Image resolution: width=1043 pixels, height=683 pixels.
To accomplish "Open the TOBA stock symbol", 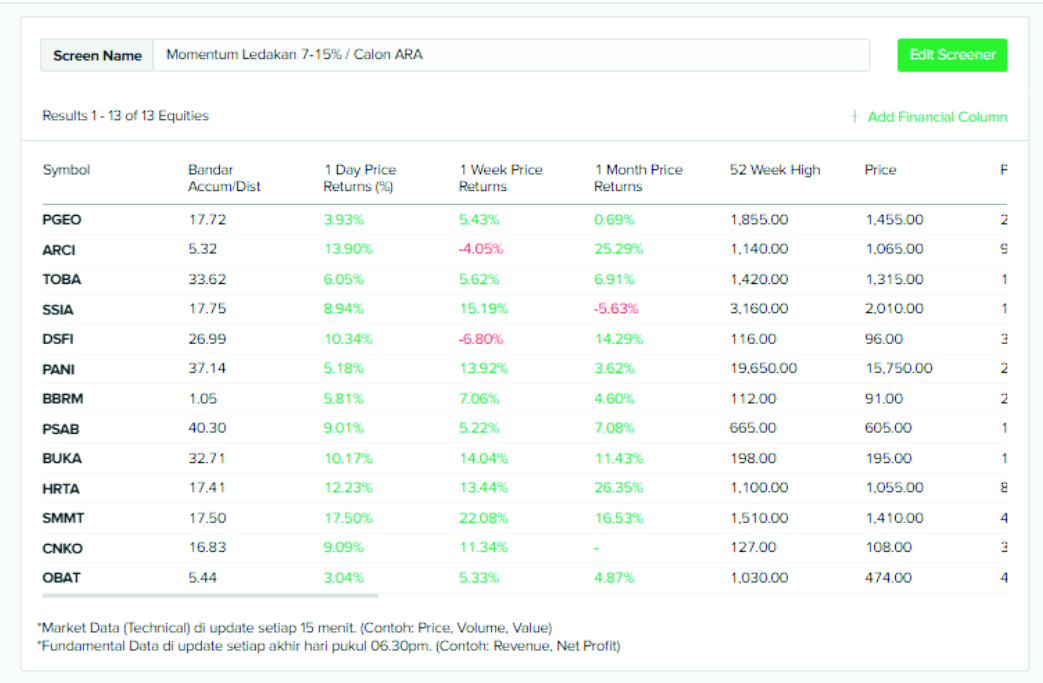I will click(x=61, y=279).
